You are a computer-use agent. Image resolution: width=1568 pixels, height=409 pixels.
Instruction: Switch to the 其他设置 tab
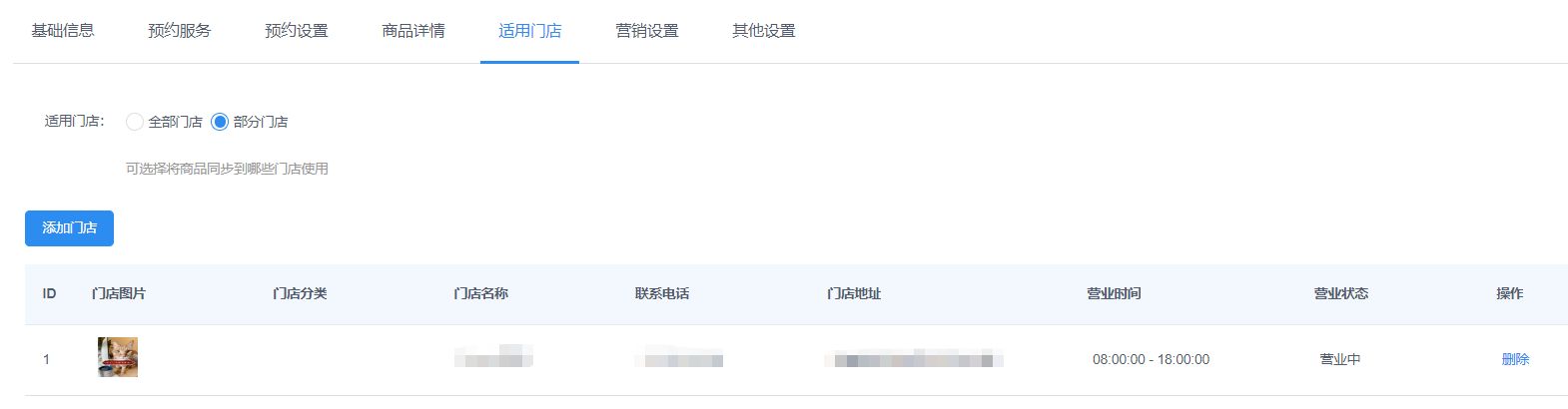click(764, 31)
